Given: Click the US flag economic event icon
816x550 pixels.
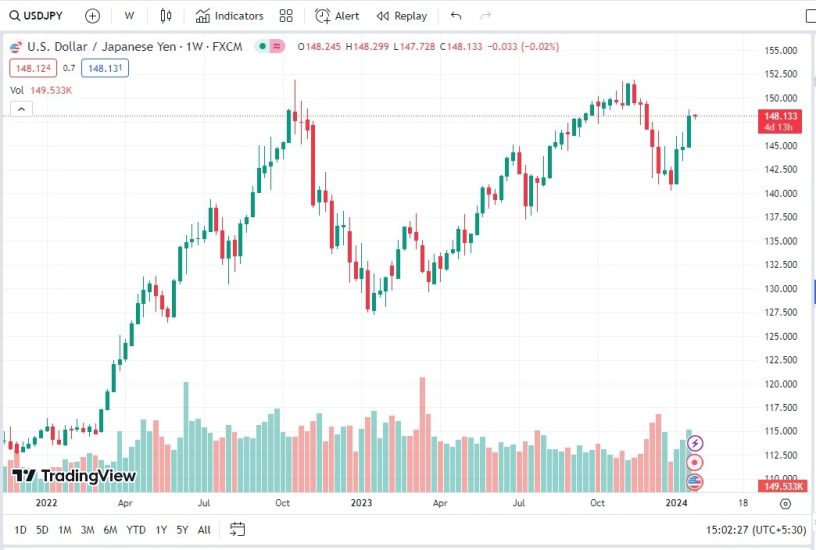Looking at the screenshot, I should coord(695,481).
